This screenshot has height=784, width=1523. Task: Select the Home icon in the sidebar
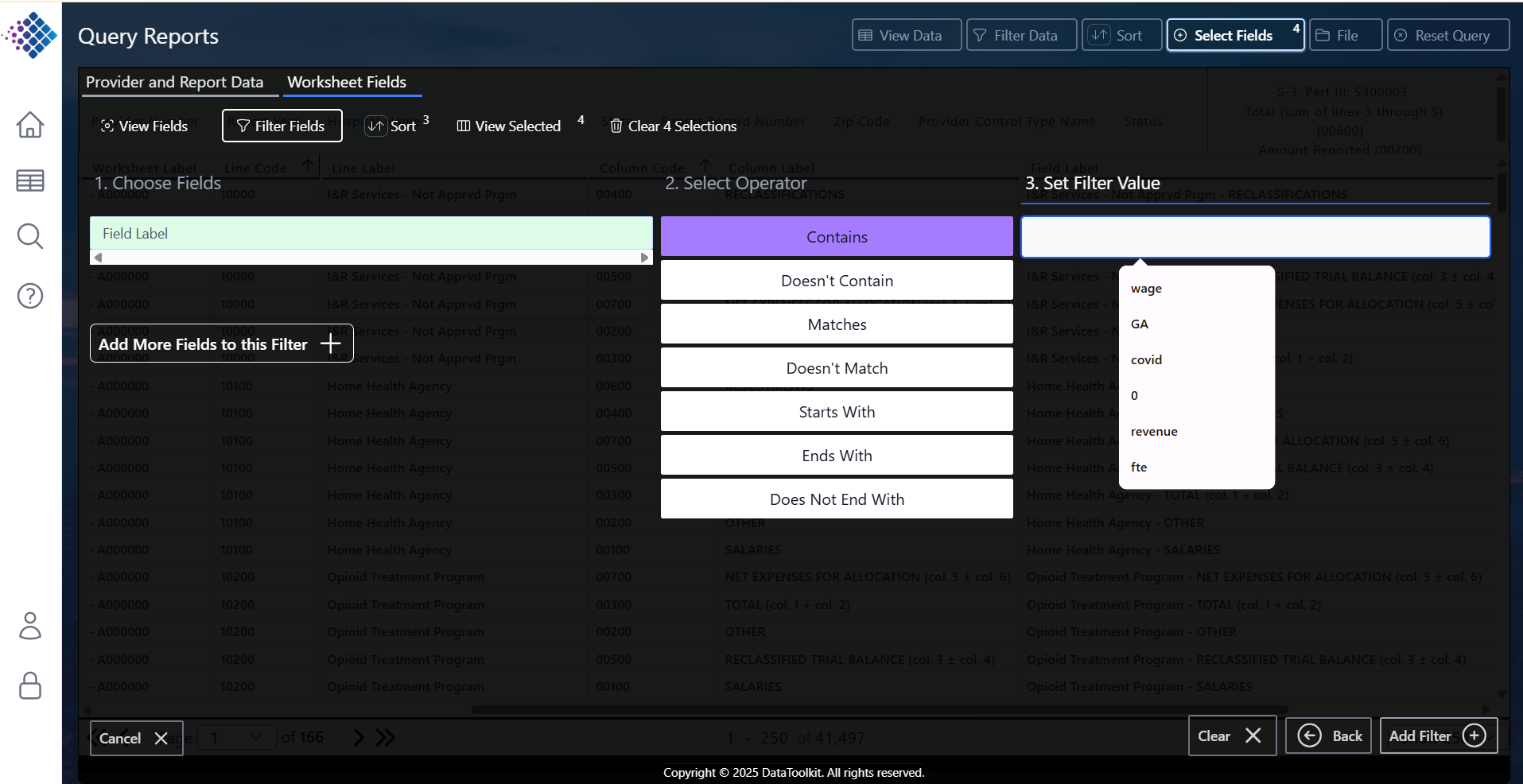[x=29, y=125]
